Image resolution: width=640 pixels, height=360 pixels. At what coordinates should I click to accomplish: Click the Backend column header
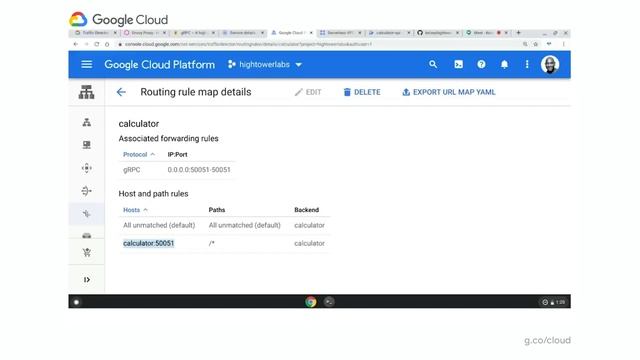[x=306, y=210]
